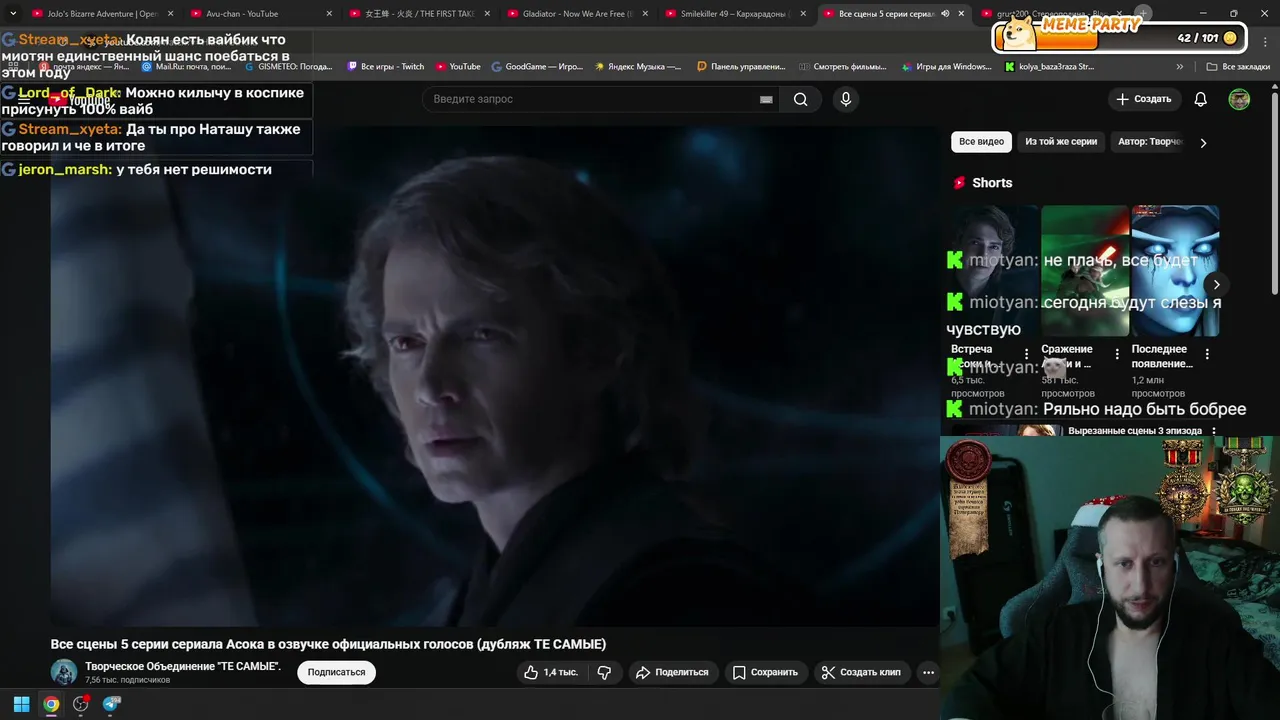Screen dimensions: 1280x720
Task: Advance Shorts carousel with next arrow
Action: click(1216, 285)
